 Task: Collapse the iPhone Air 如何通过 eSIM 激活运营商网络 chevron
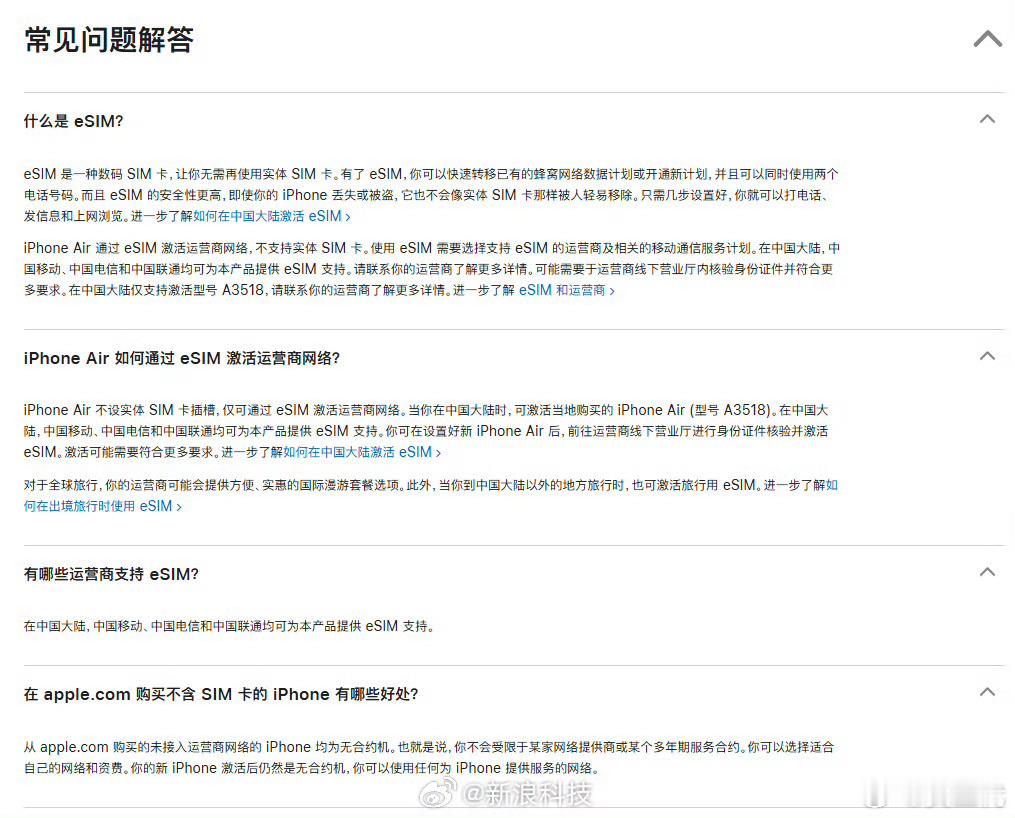(x=987, y=355)
